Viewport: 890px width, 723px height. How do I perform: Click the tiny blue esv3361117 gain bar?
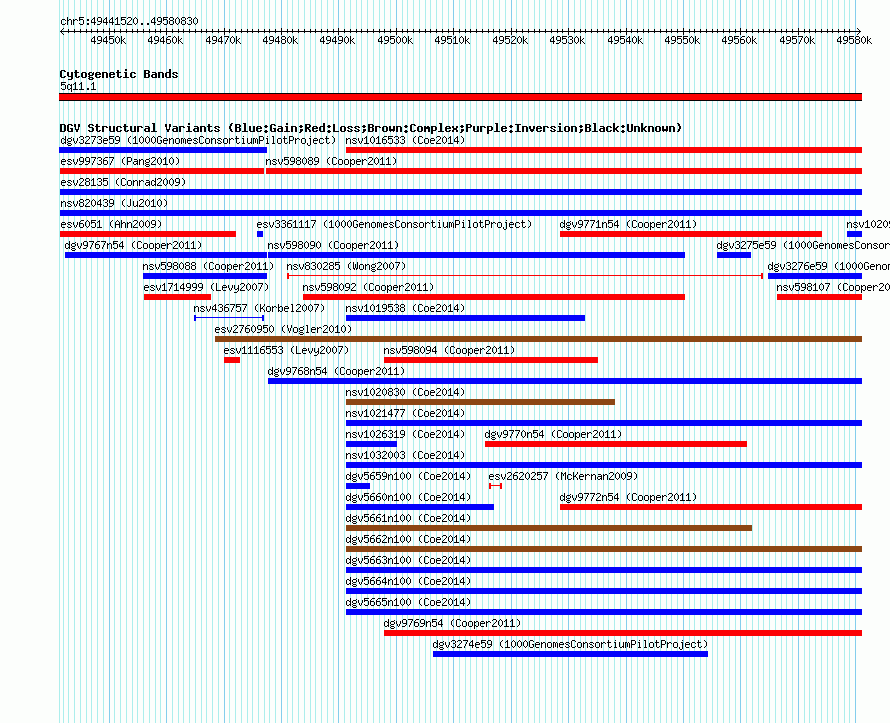(260, 234)
